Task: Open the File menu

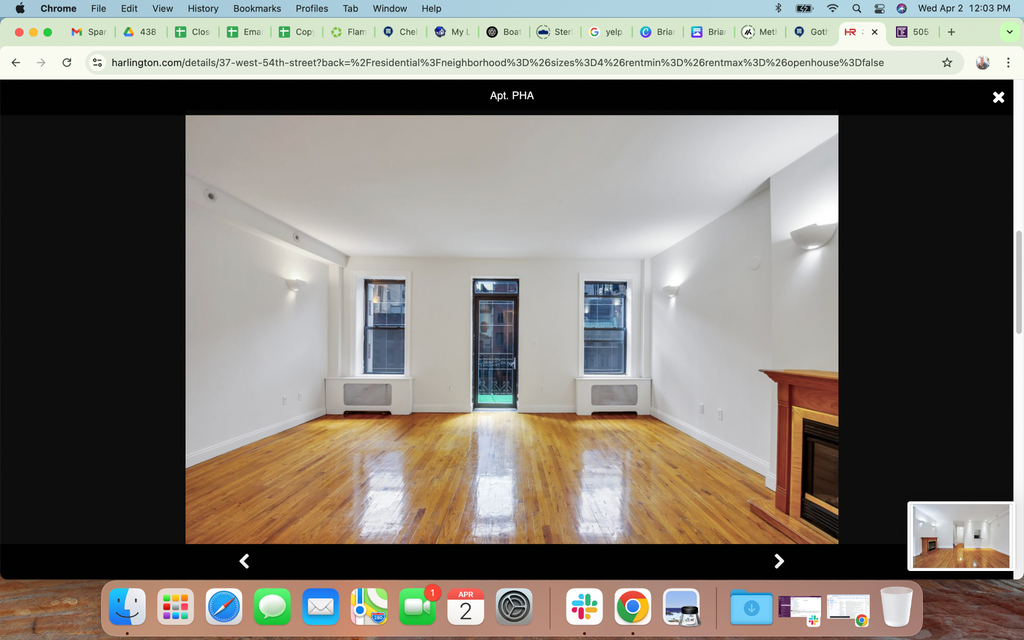Action: click(98, 8)
